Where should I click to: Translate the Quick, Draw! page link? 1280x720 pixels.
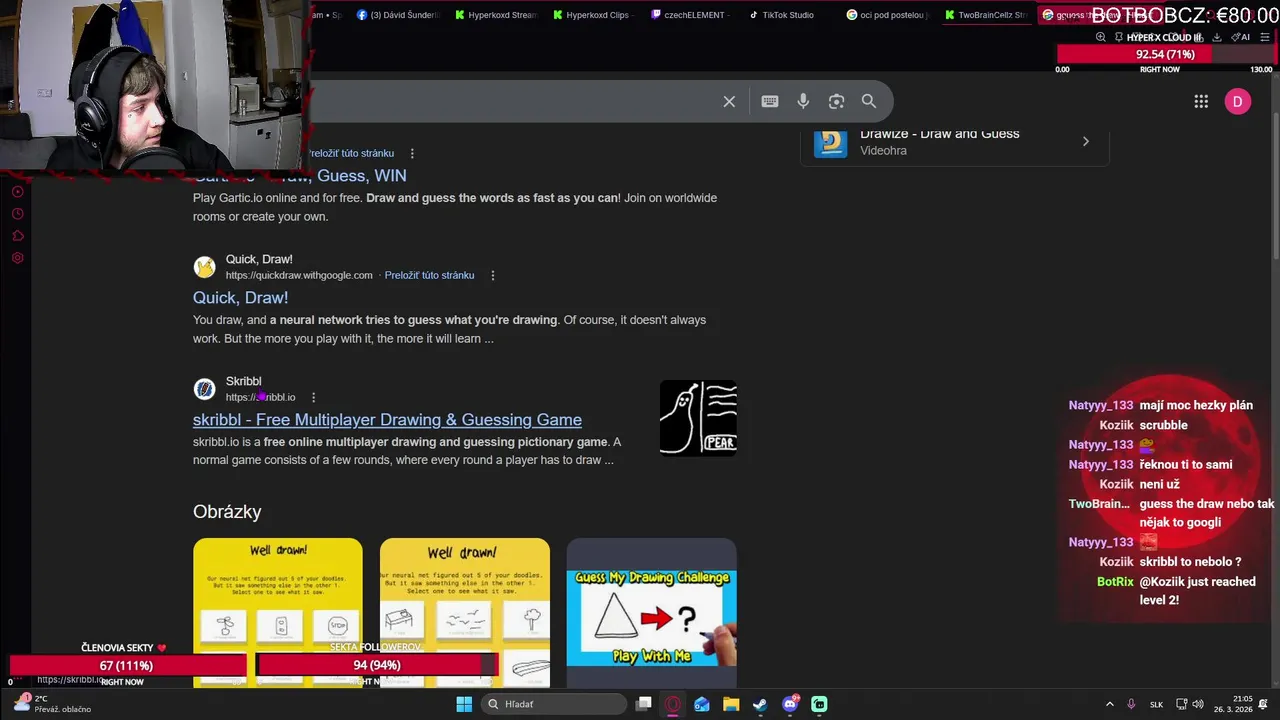(429, 275)
